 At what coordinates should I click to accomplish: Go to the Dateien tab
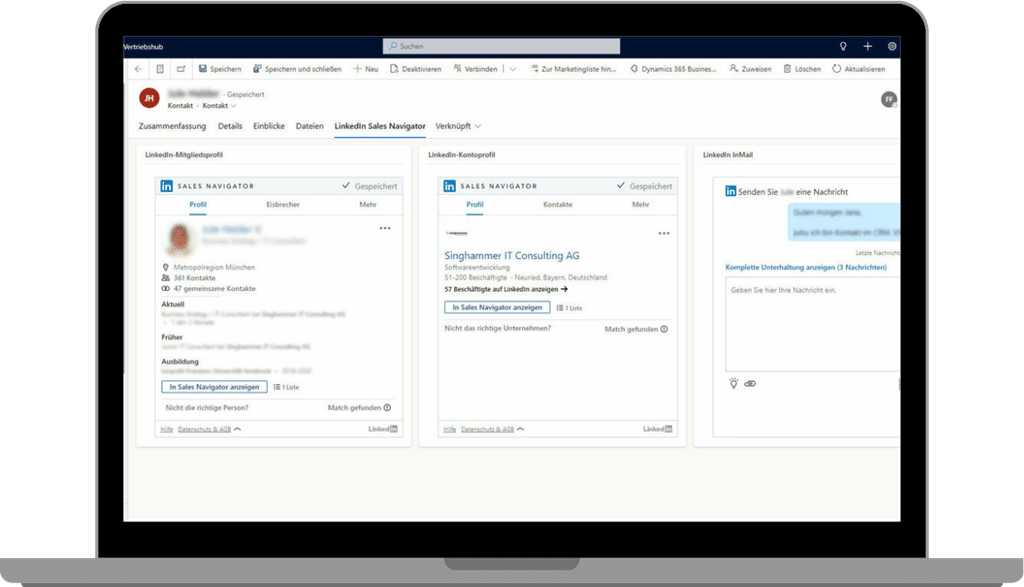pyautogui.click(x=310, y=126)
